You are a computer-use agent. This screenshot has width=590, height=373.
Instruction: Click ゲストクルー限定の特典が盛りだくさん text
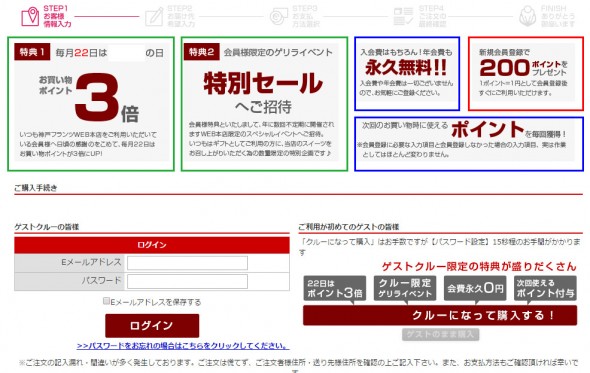tap(479, 266)
